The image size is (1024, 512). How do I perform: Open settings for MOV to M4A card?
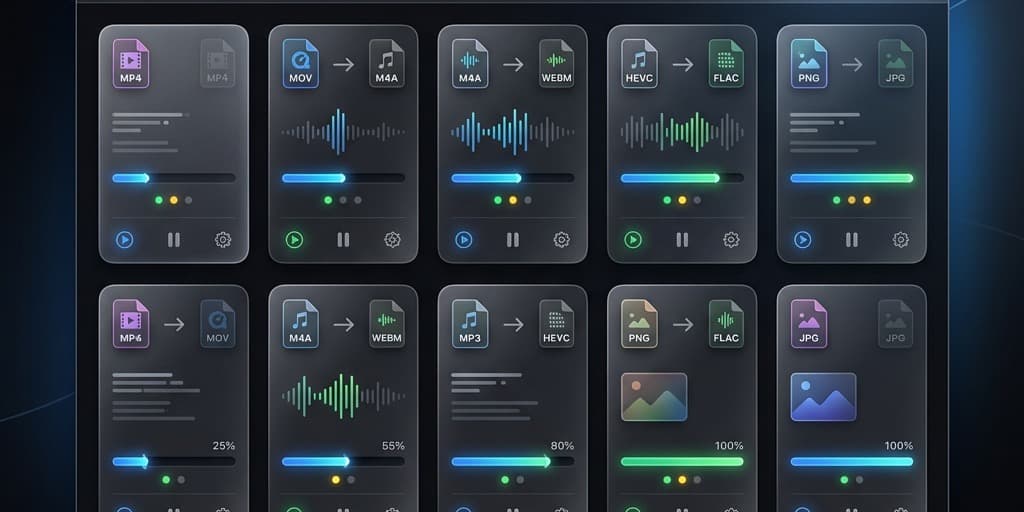(392, 240)
